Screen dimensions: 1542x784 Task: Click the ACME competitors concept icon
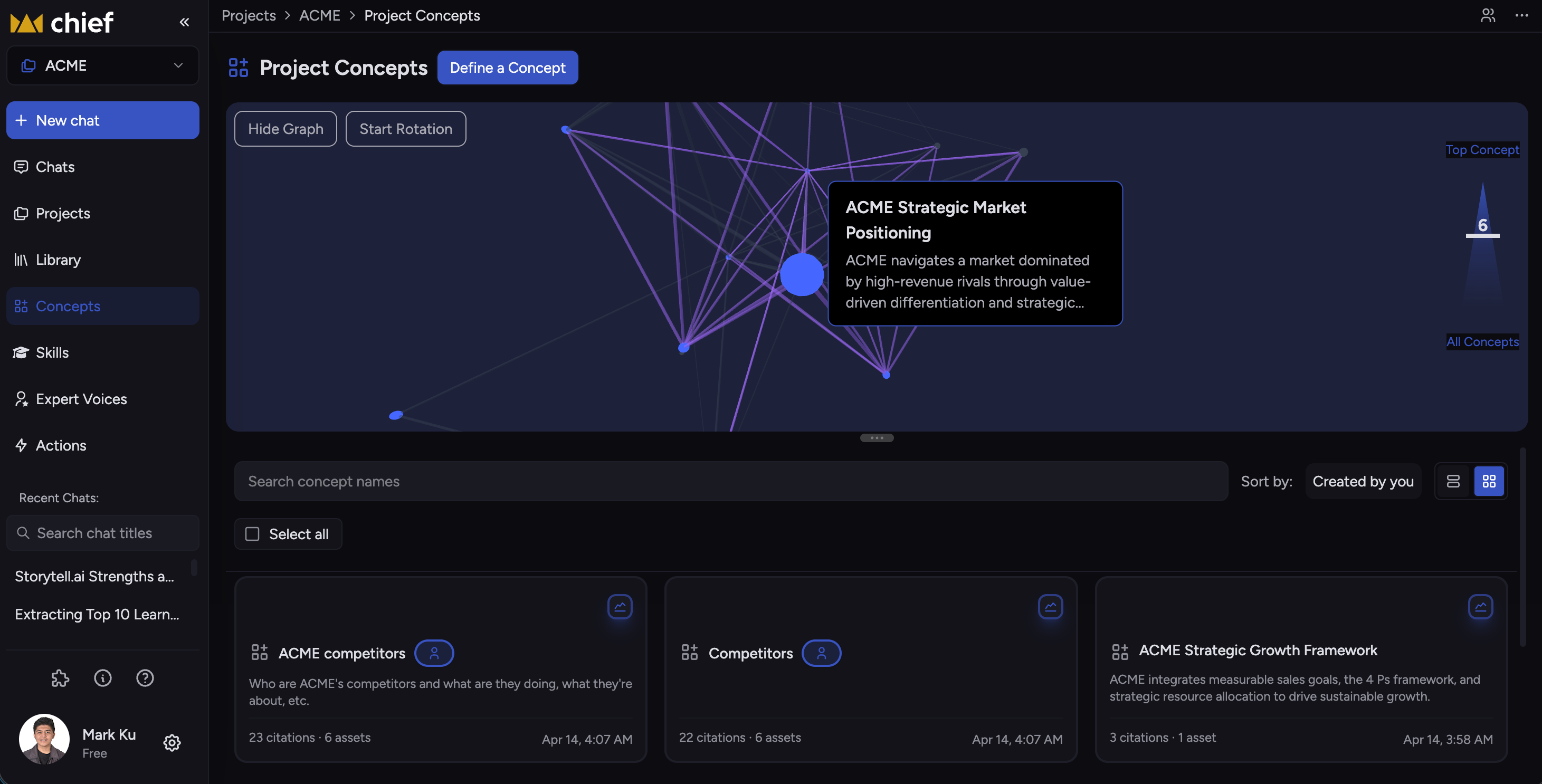[x=259, y=652]
